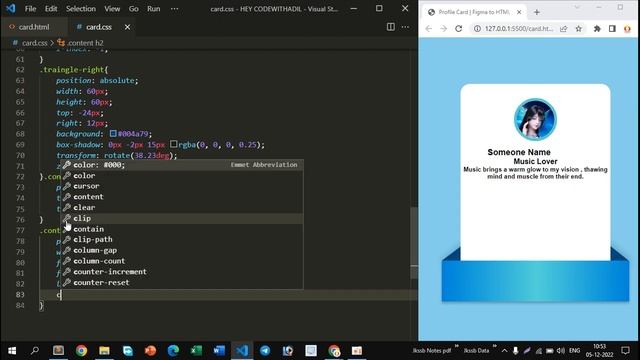Open the File menu
This screenshot has width=640, height=360.
point(30,9)
